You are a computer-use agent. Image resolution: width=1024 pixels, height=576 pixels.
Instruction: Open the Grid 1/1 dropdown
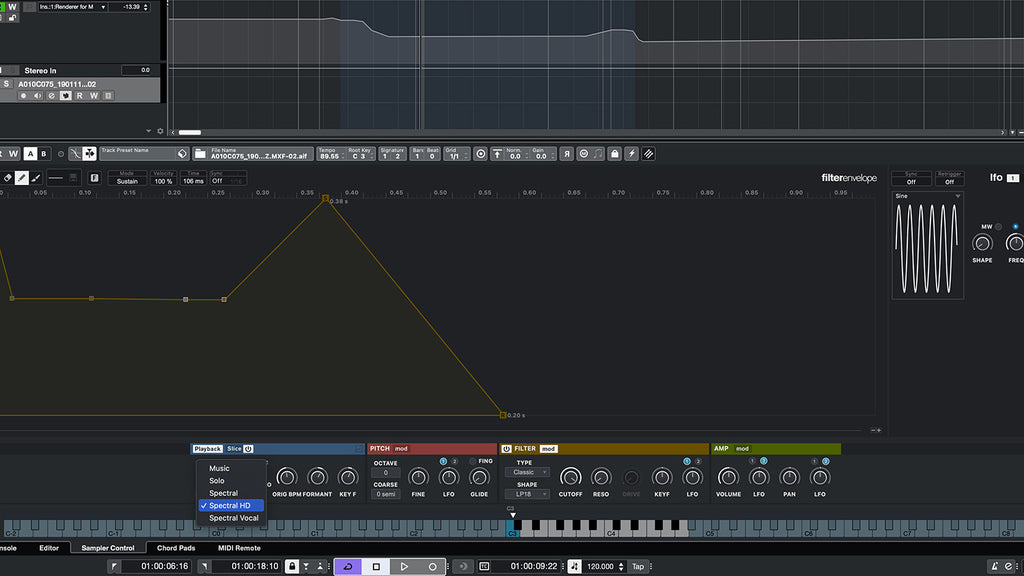coord(456,154)
